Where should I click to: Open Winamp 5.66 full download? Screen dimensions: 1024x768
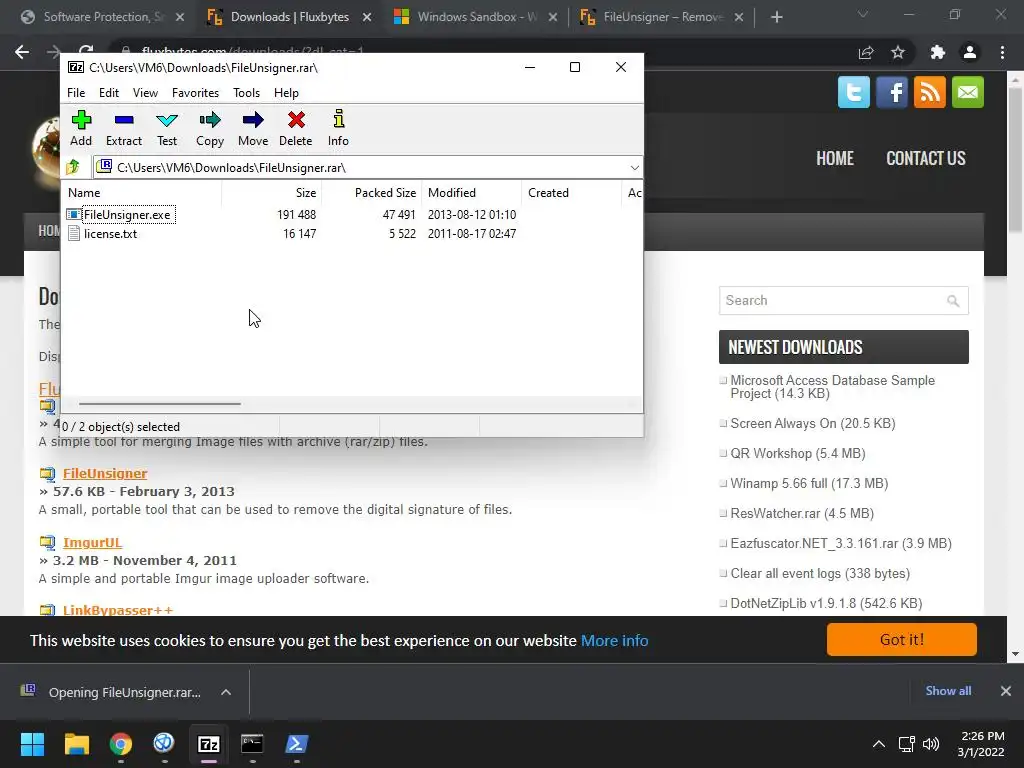(809, 483)
